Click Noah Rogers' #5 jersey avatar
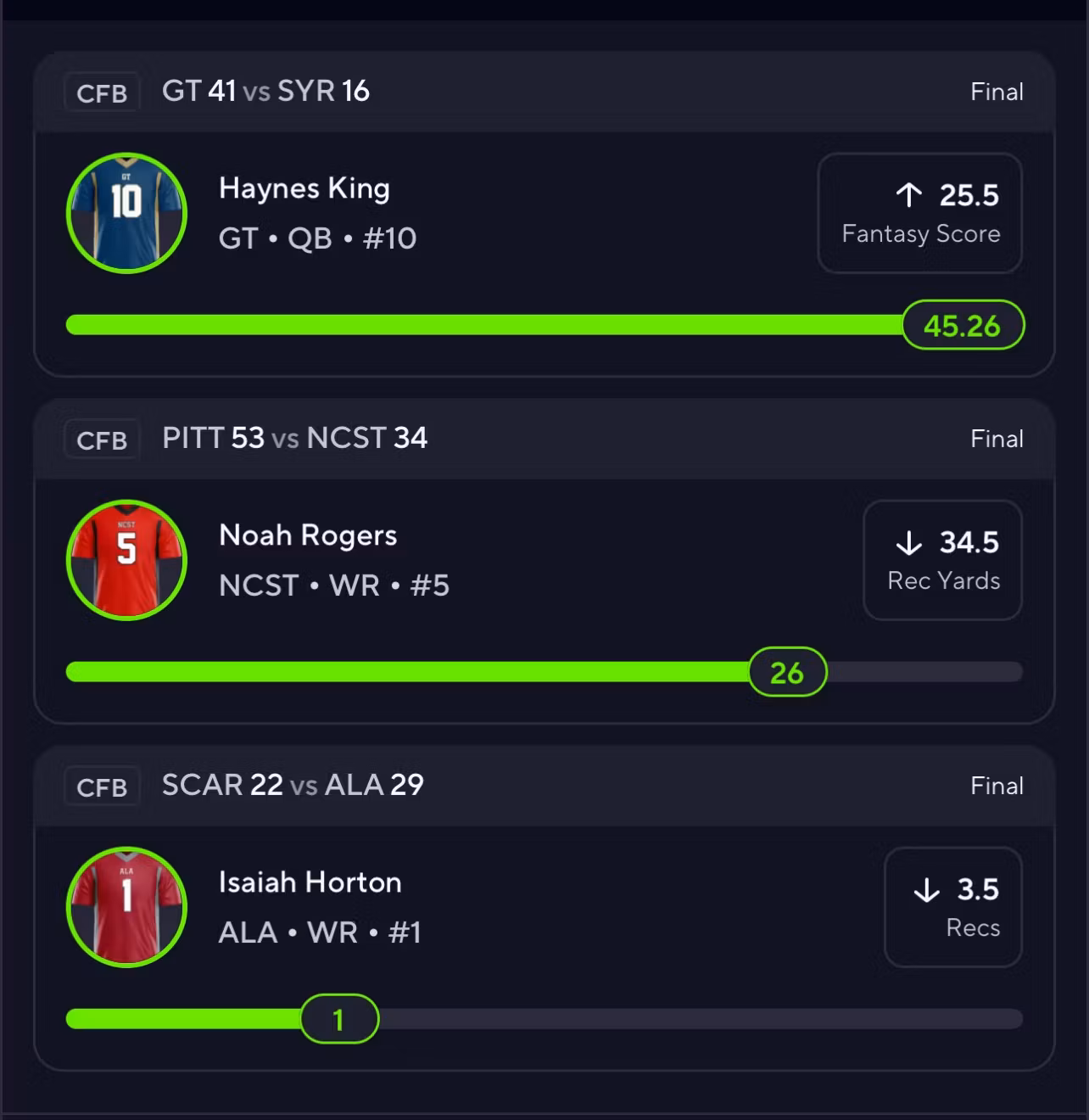The image size is (1089, 1120). click(x=126, y=560)
